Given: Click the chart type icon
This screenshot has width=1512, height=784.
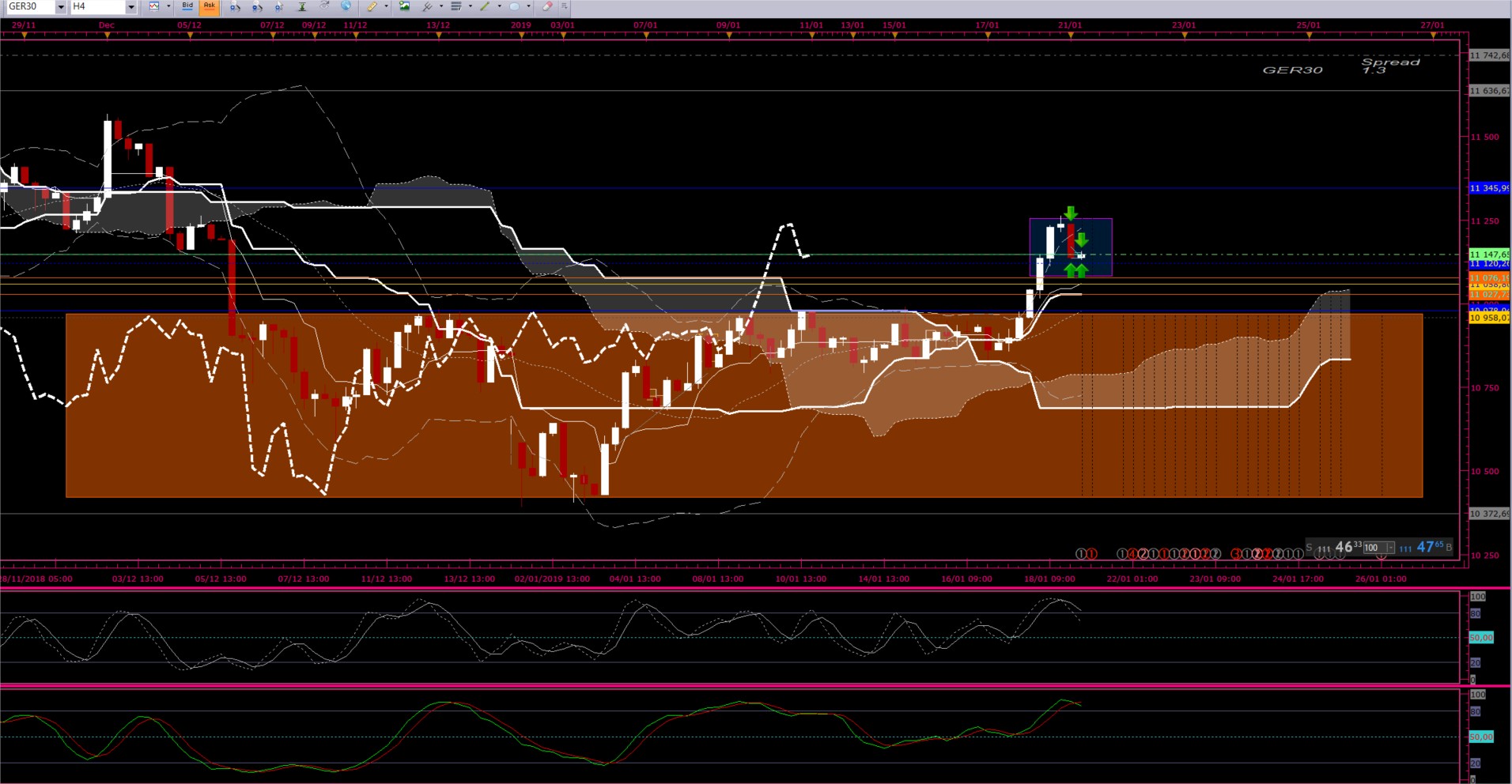Looking at the screenshot, I should [154, 6].
